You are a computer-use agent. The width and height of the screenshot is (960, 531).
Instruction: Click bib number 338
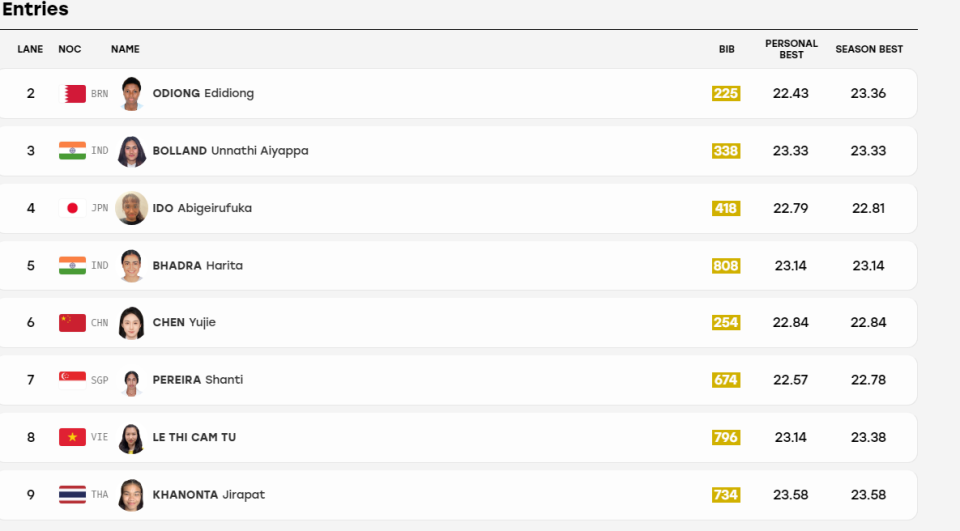click(726, 151)
